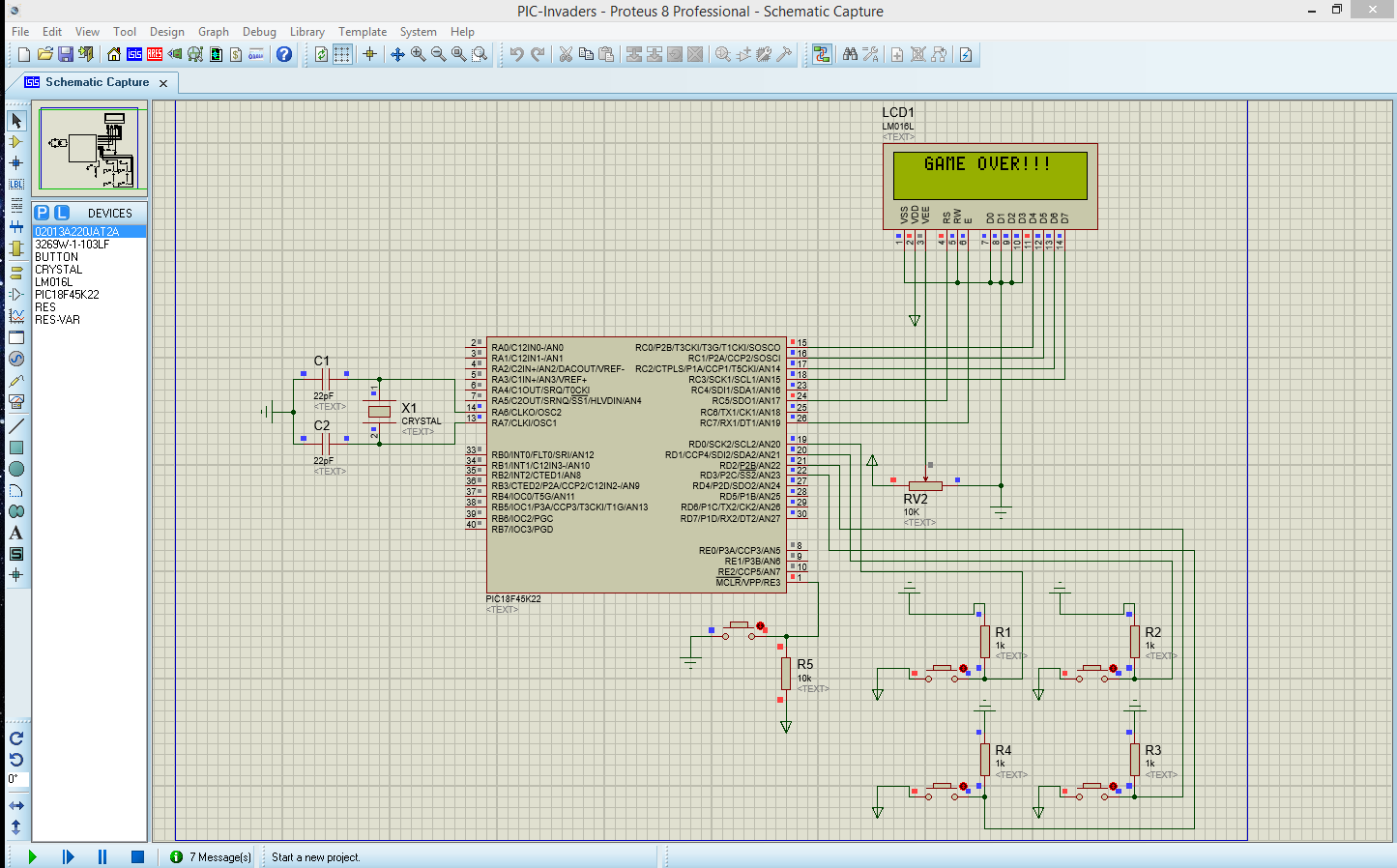Search and tag binoculars icon
Viewport: 1397px width, 868px height.
click(x=850, y=54)
